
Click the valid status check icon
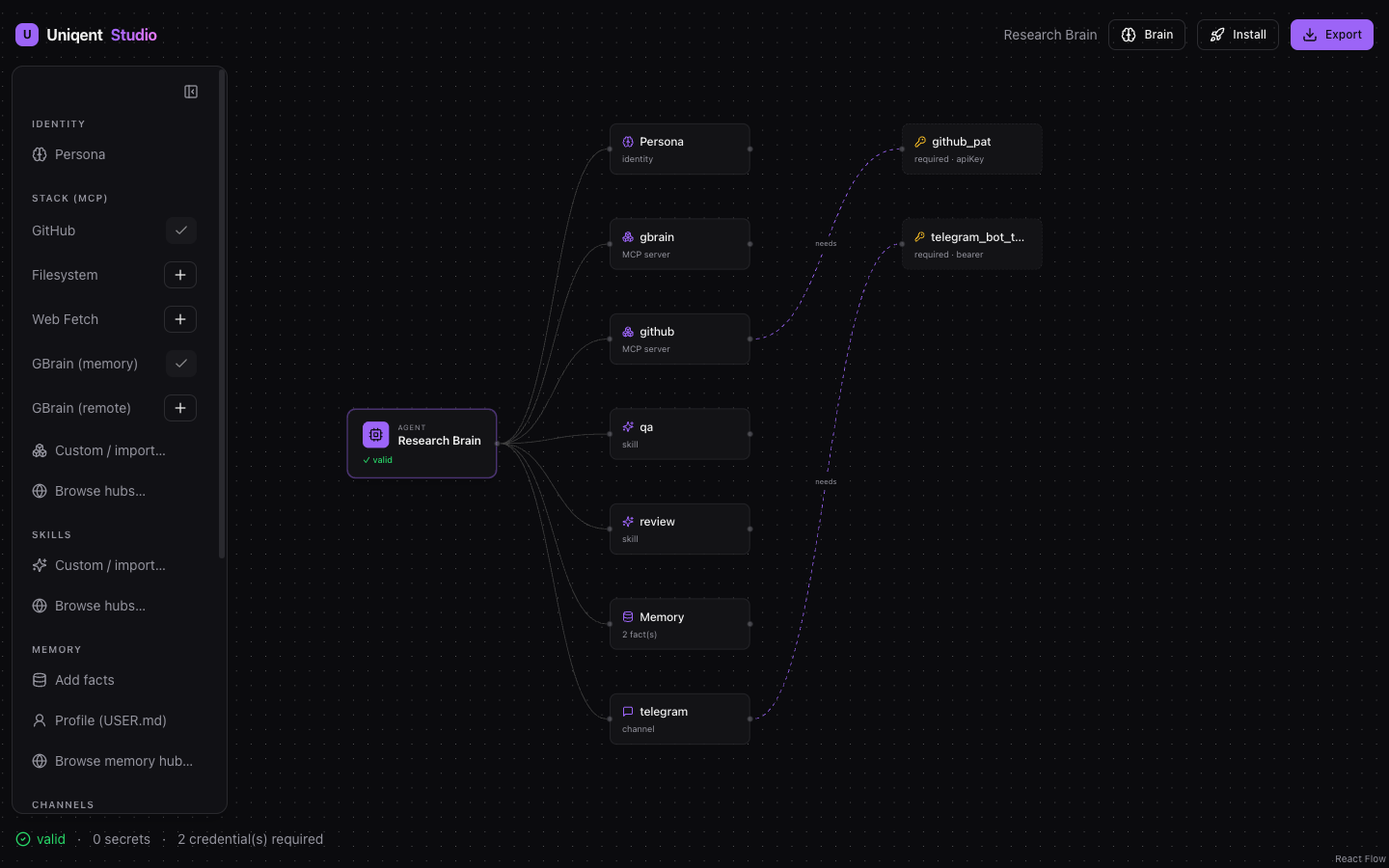click(x=23, y=839)
